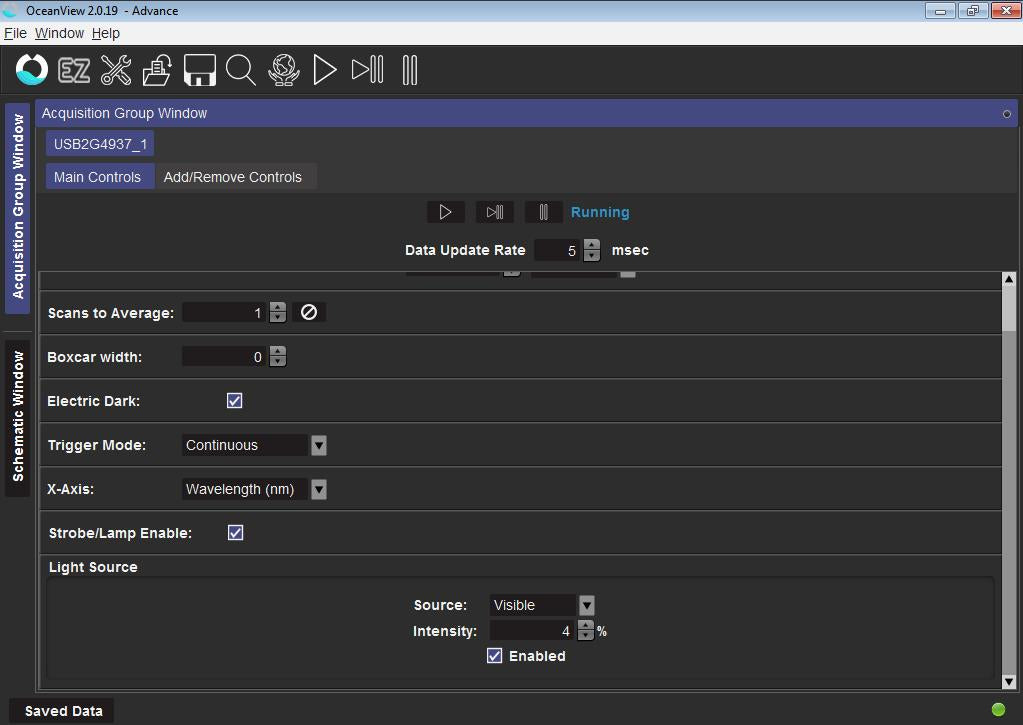Uncheck the Electric Dark checkbox
Image resolution: width=1023 pixels, height=725 pixels.
pyautogui.click(x=235, y=401)
